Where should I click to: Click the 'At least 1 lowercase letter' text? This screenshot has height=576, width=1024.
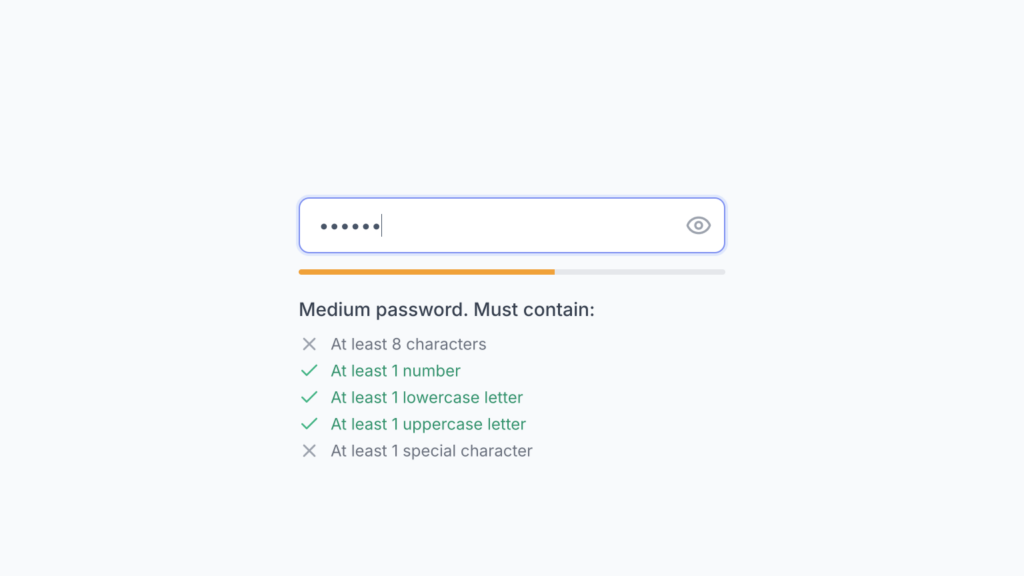coord(427,397)
